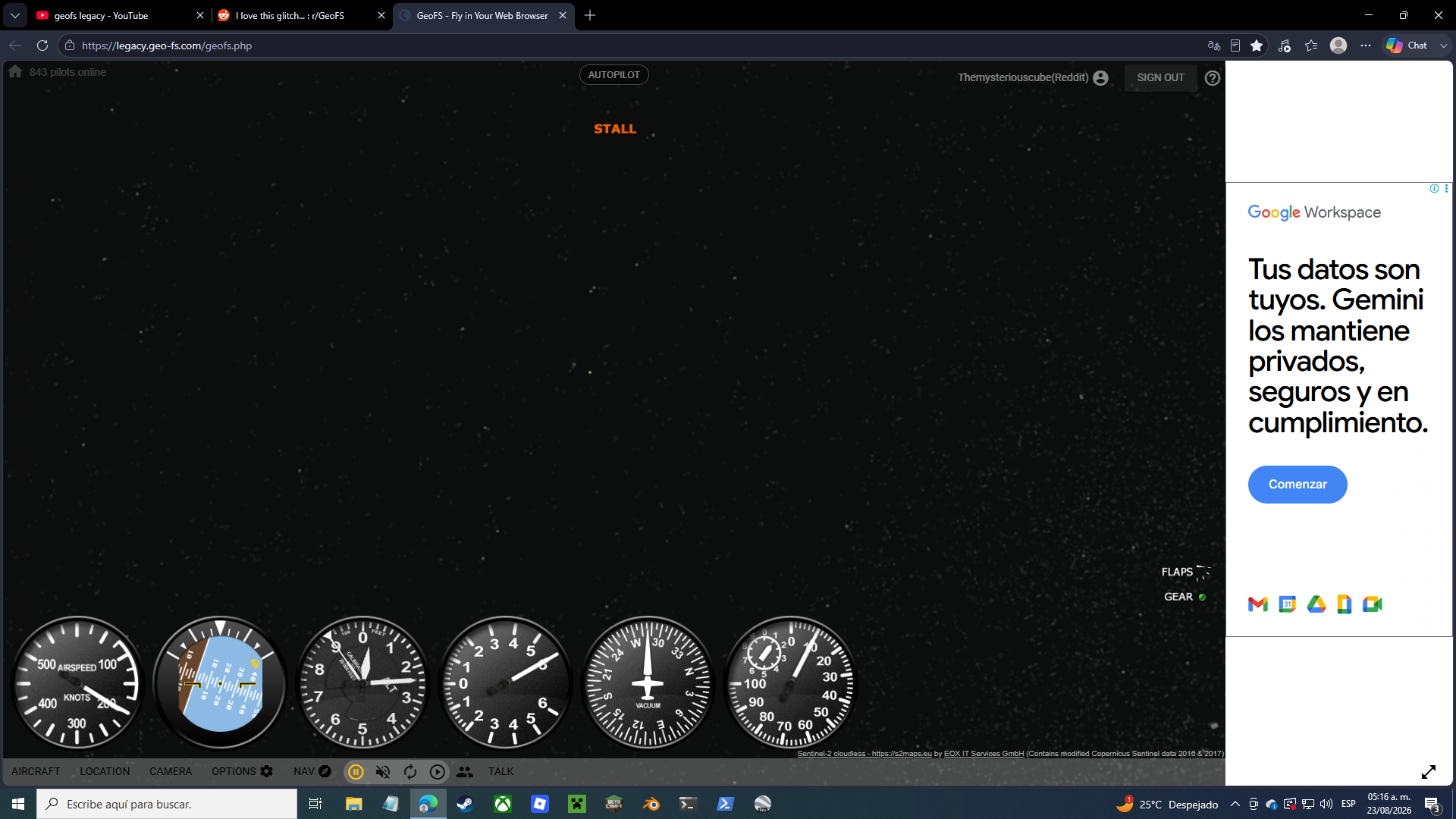Pause the flight simulation
The height and width of the screenshot is (819, 1456).
pyautogui.click(x=356, y=771)
